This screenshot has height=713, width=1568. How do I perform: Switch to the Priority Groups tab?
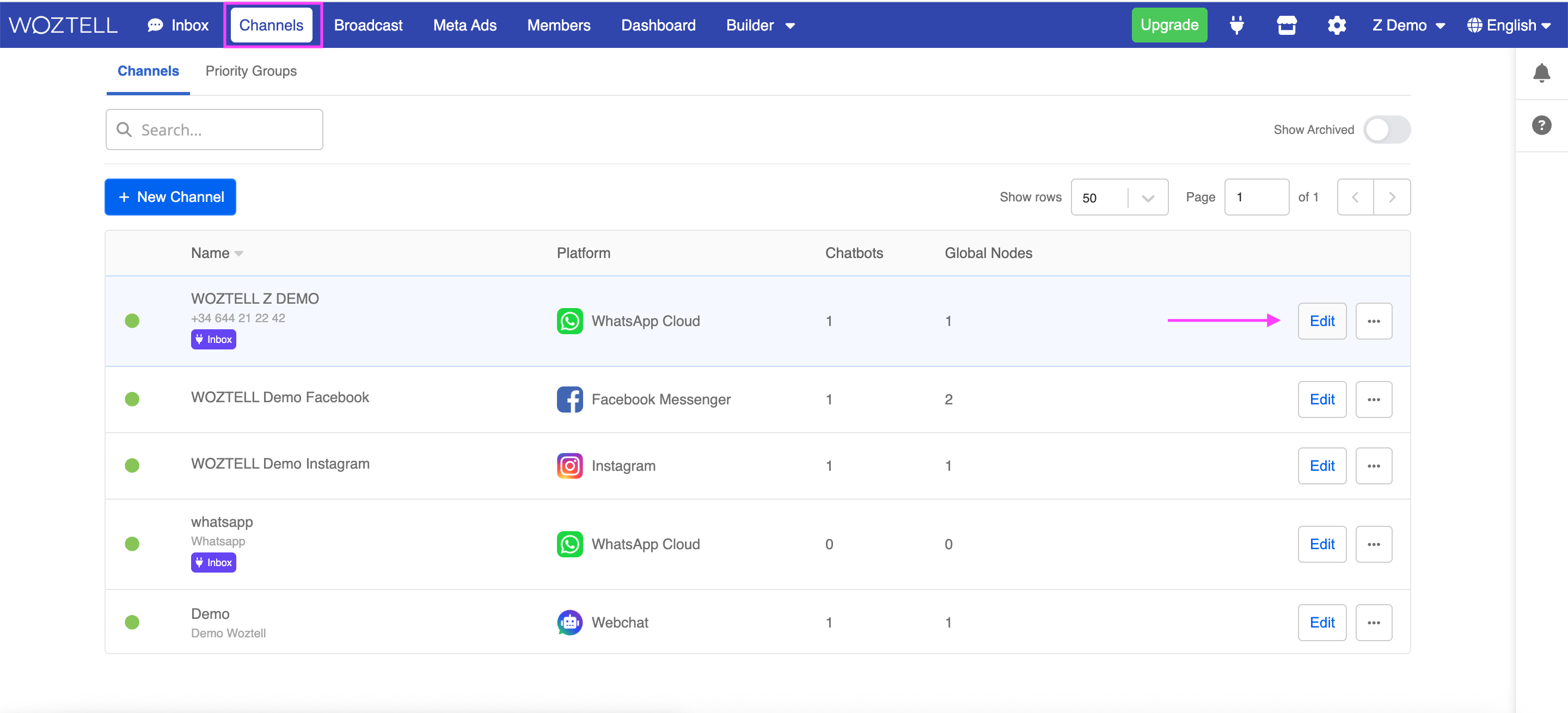click(x=251, y=71)
